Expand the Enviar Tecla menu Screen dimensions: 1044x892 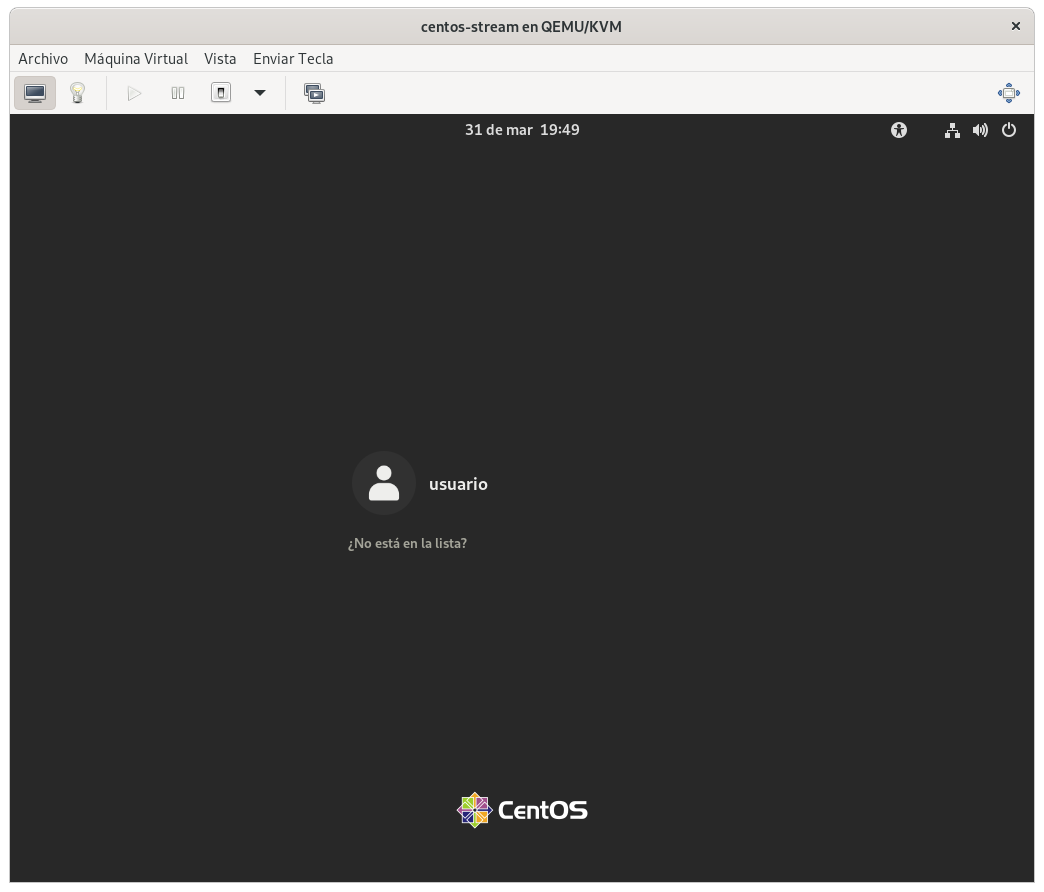[293, 59]
